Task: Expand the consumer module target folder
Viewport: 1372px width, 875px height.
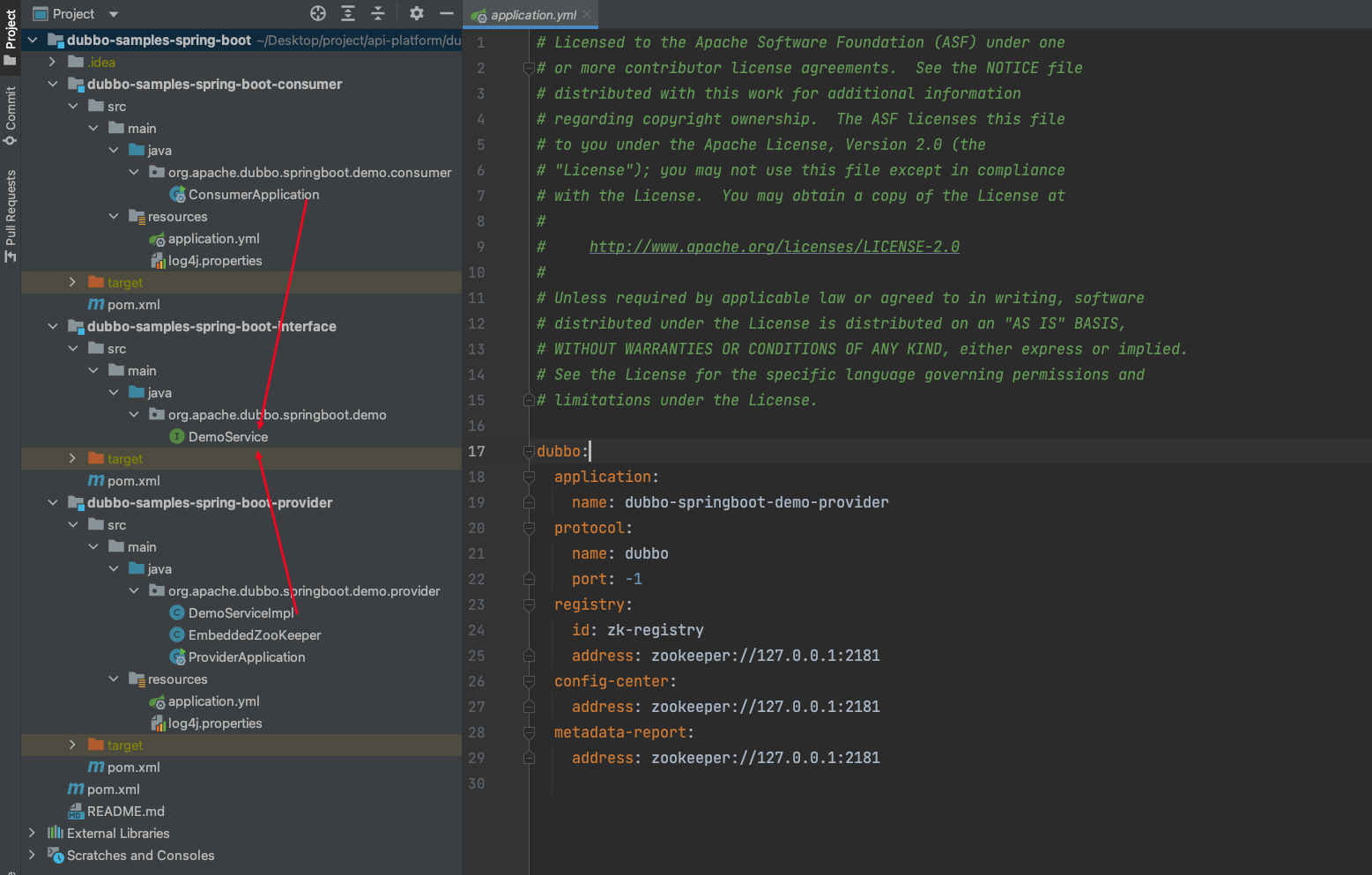Action: tap(73, 282)
